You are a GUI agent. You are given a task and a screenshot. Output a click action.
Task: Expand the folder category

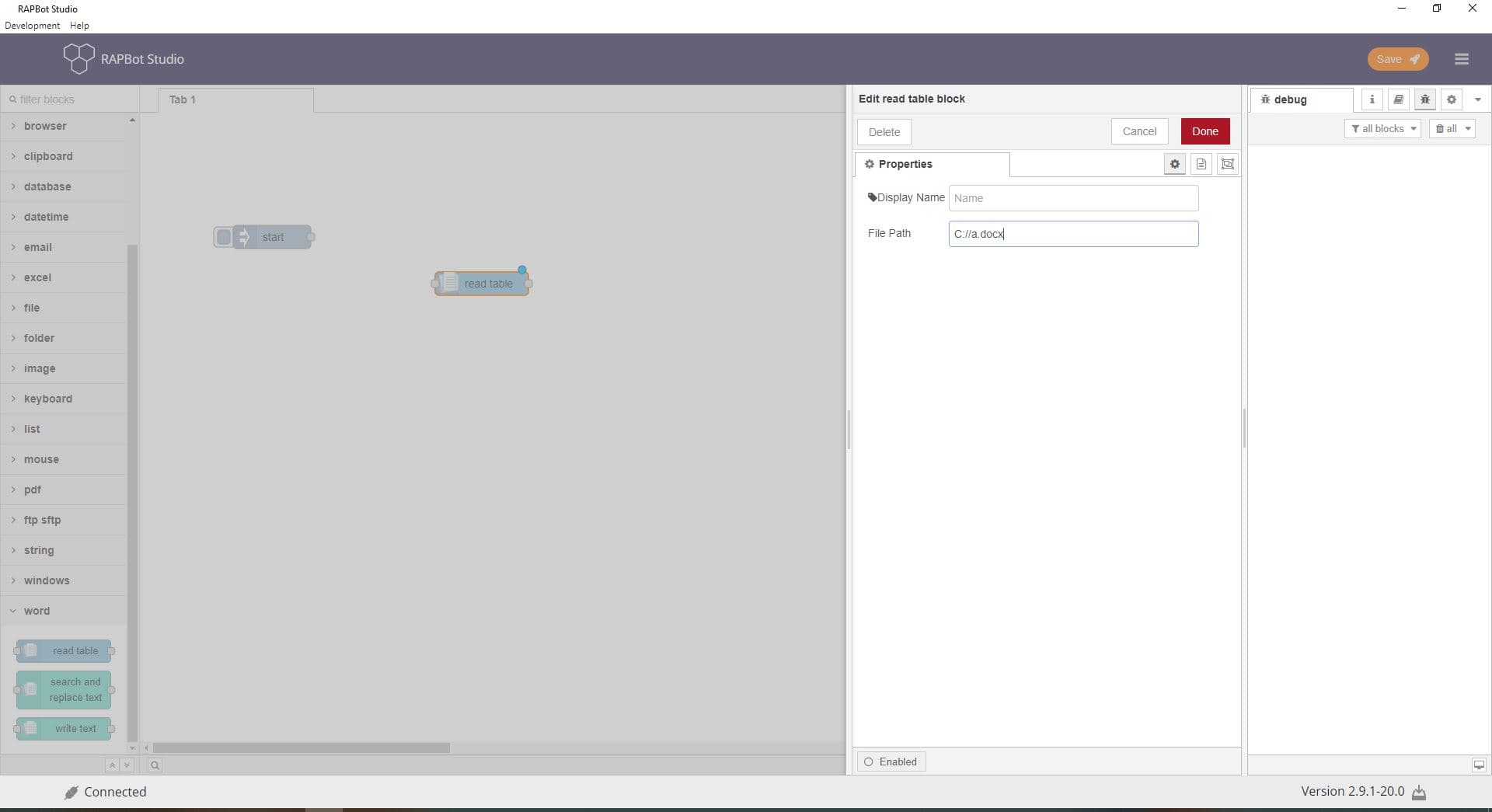(63, 338)
